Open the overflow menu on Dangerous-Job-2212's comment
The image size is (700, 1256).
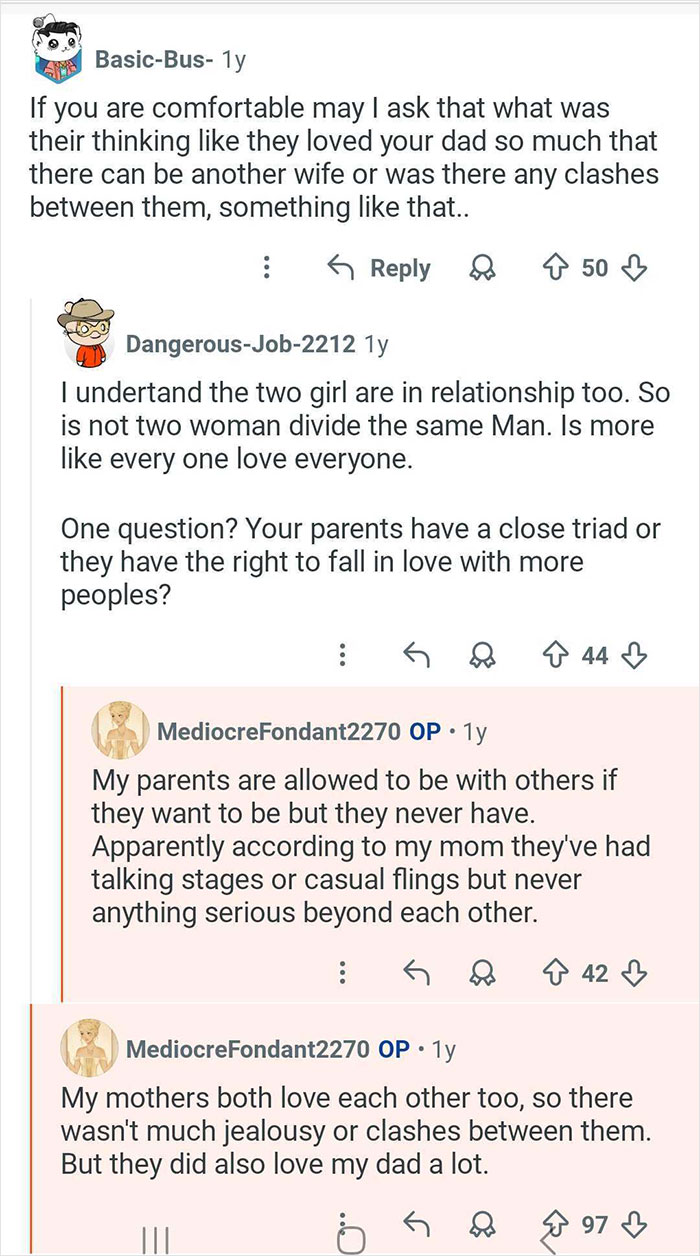pos(342,655)
